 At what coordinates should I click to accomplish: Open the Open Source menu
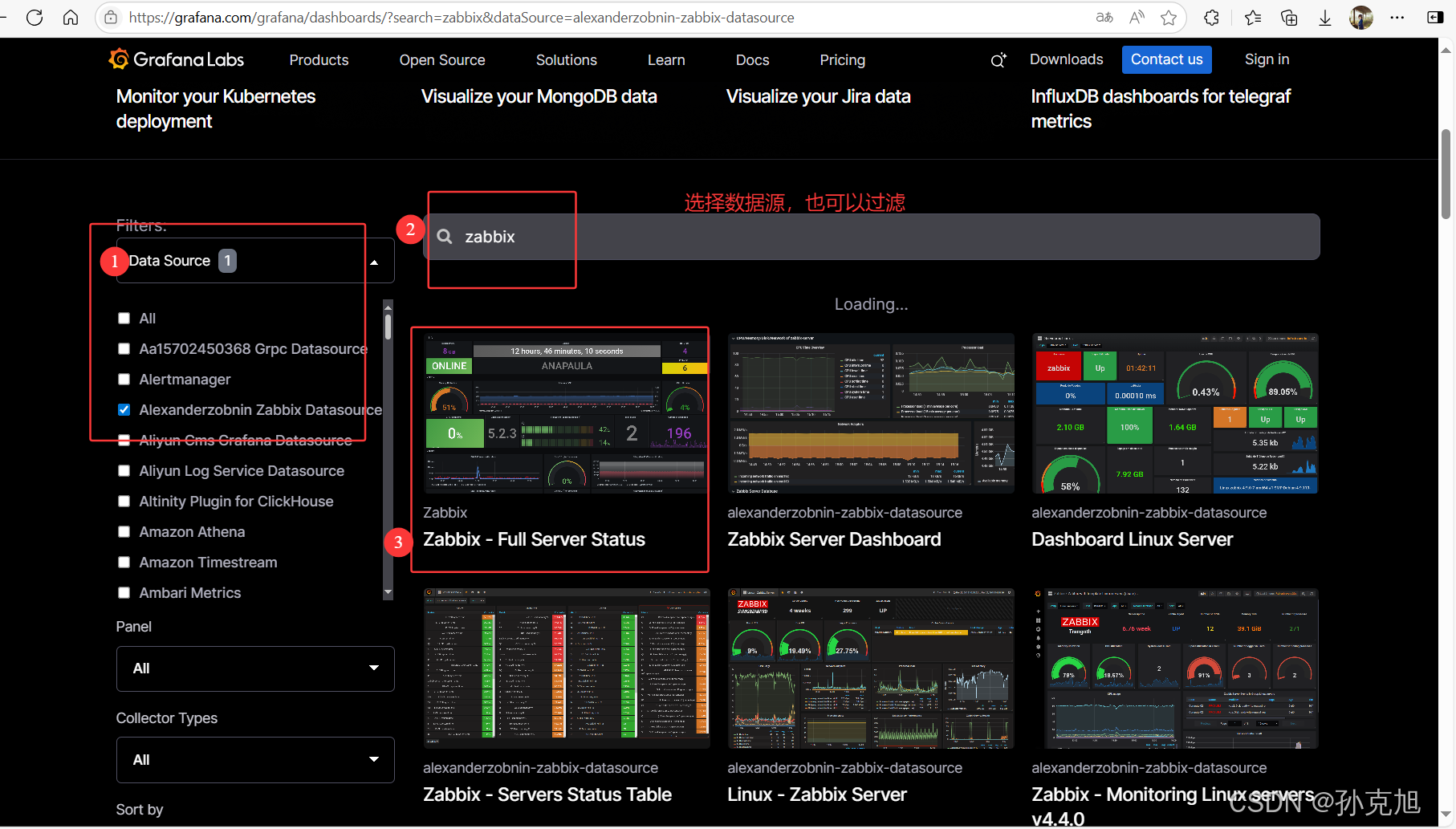[x=442, y=60]
